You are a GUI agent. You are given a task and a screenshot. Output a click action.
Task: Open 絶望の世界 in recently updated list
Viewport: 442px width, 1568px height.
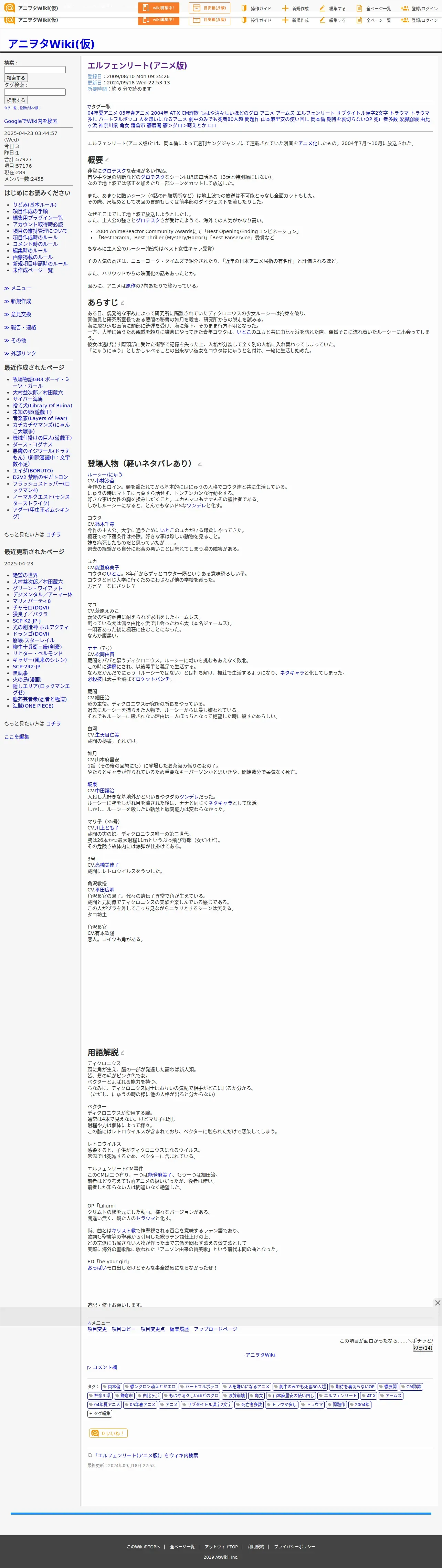coord(25,575)
